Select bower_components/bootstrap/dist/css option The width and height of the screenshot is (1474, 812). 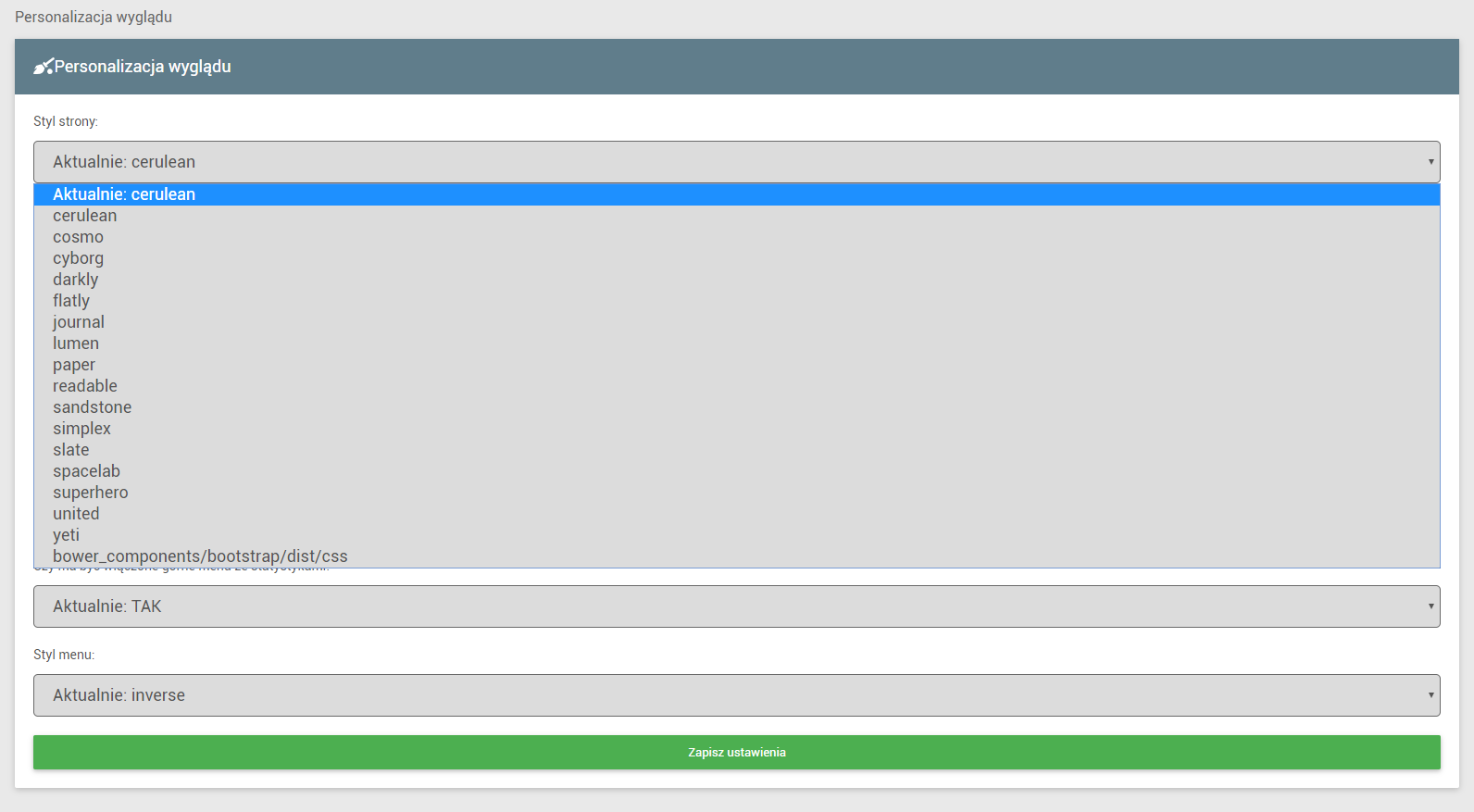200,556
